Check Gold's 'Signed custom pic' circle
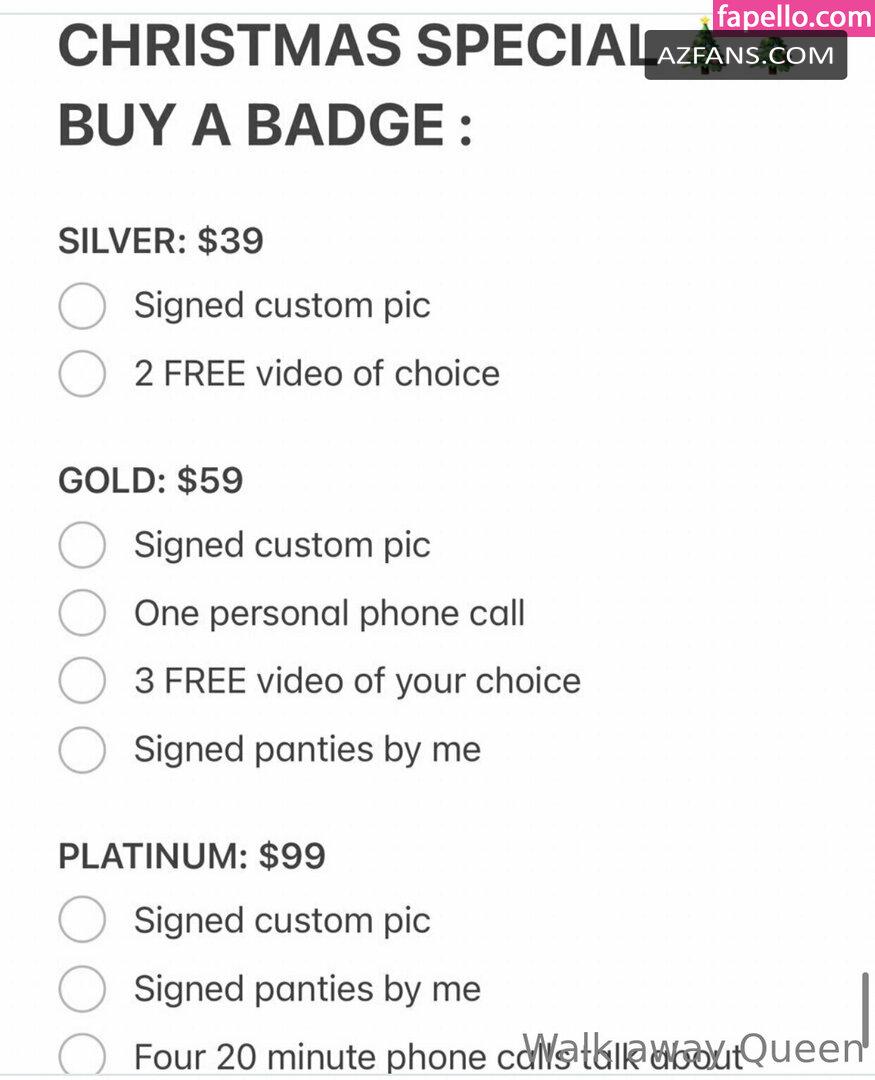 (x=82, y=545)
